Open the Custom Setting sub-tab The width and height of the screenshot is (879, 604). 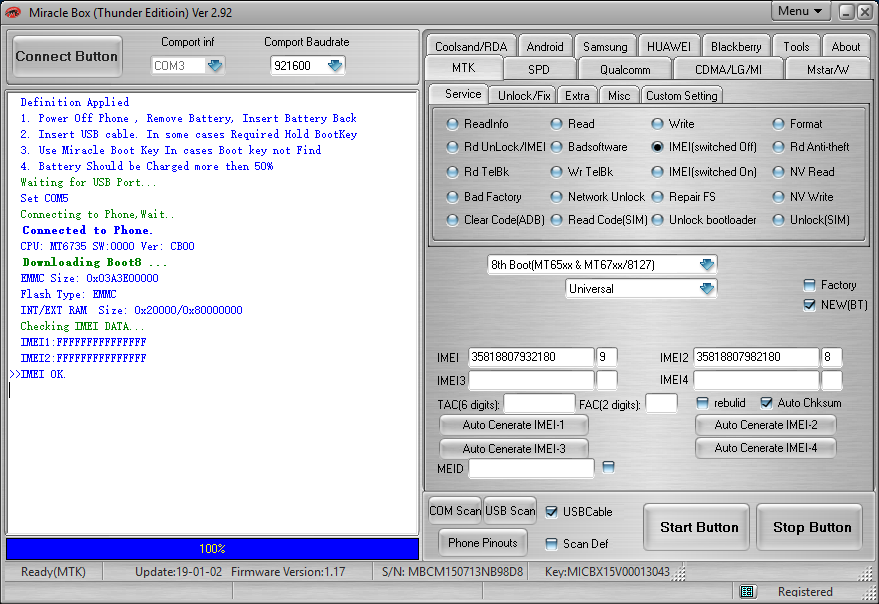coord(681,95)
